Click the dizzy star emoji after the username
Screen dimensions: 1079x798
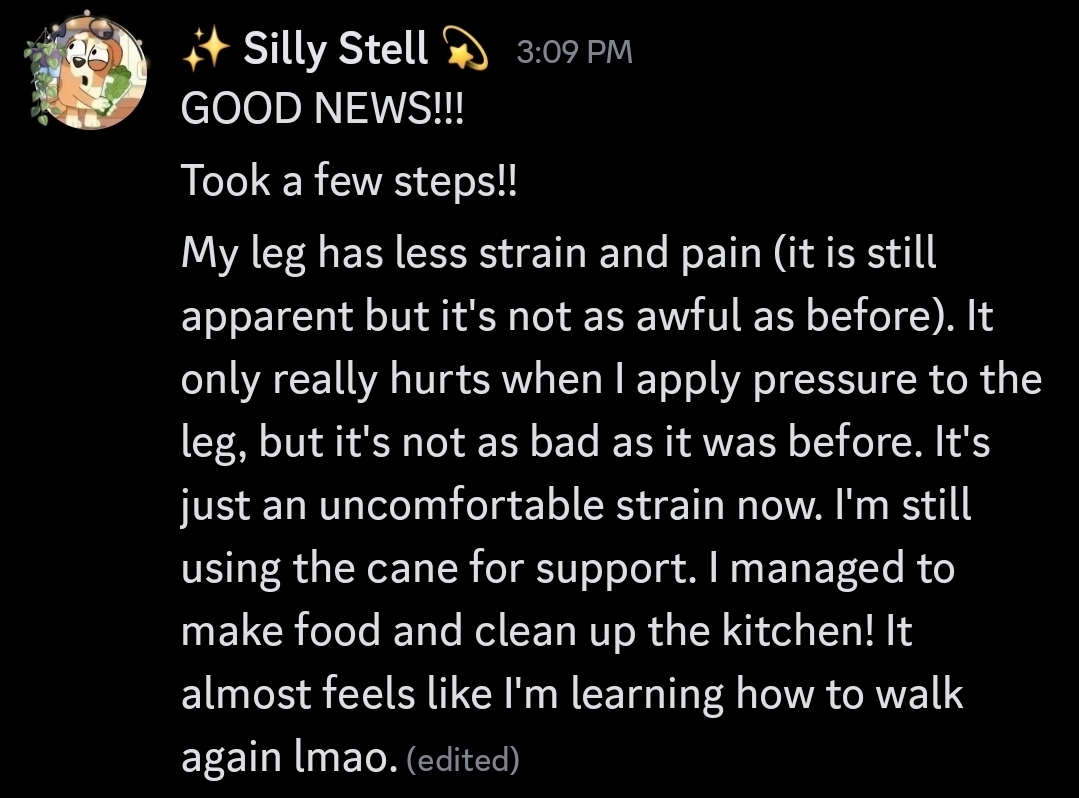pos(463,49)
